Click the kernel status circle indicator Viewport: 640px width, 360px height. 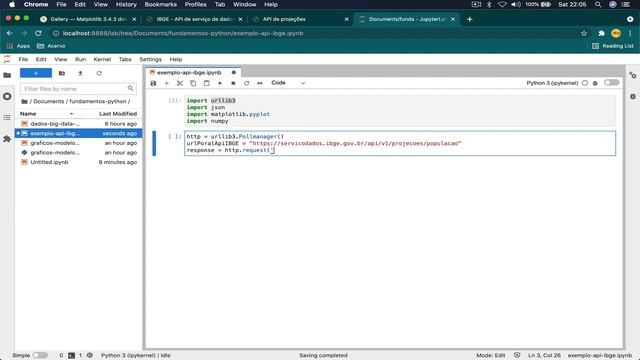(585, 83)
